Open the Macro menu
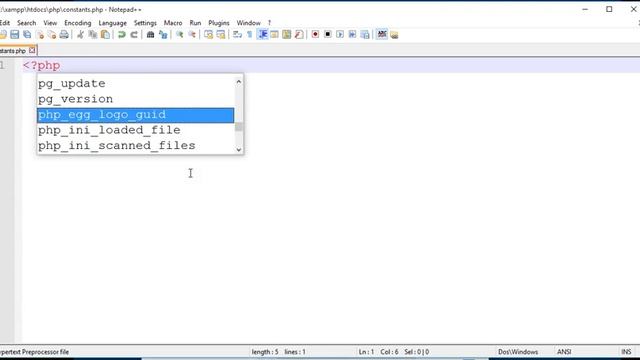Viewport: 640px width, 360px height. pos(173,23)
